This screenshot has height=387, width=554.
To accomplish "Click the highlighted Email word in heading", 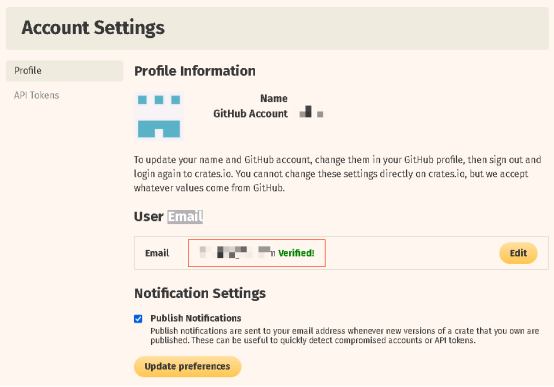I will click(185, 216).
